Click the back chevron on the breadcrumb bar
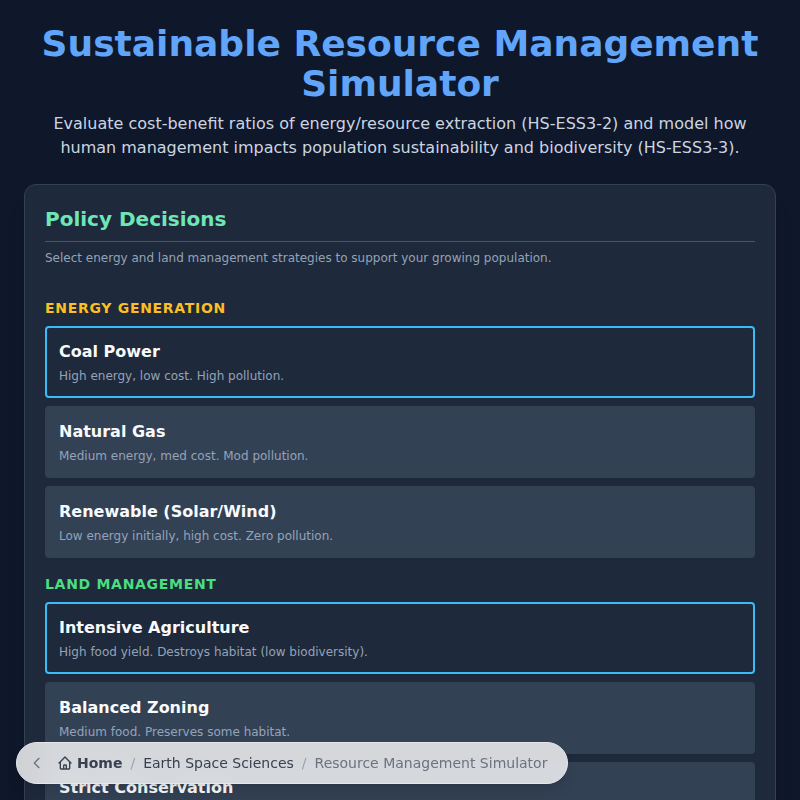This screenshot has width=800, height=800. [x=36, y=762]
